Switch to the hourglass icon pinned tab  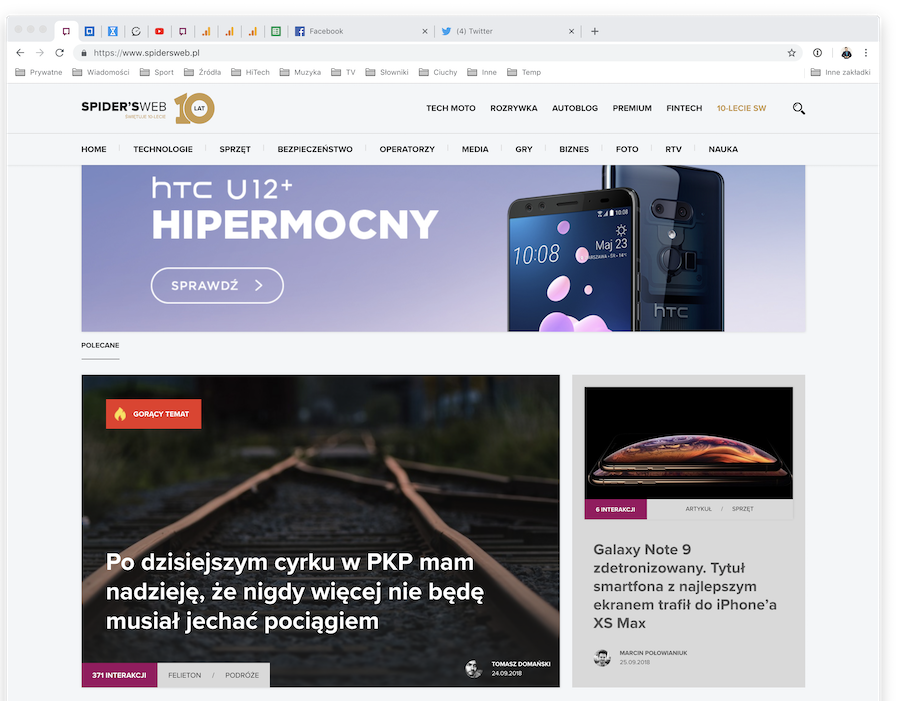(x=113, y=31)
